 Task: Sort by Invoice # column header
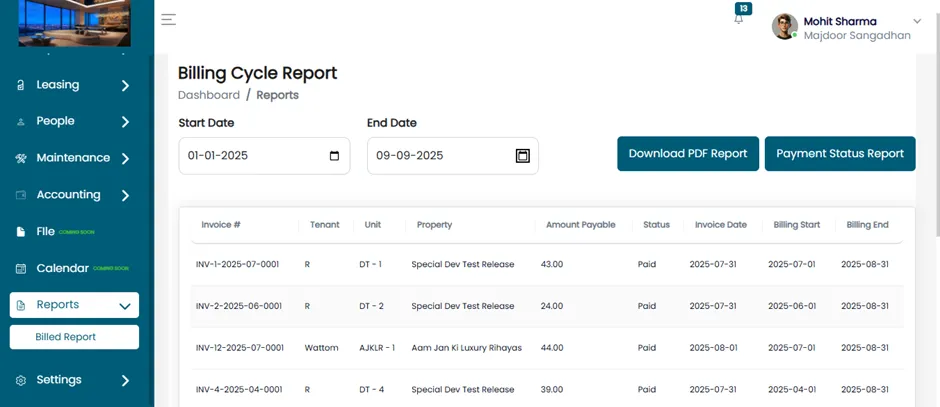(221, 225)
